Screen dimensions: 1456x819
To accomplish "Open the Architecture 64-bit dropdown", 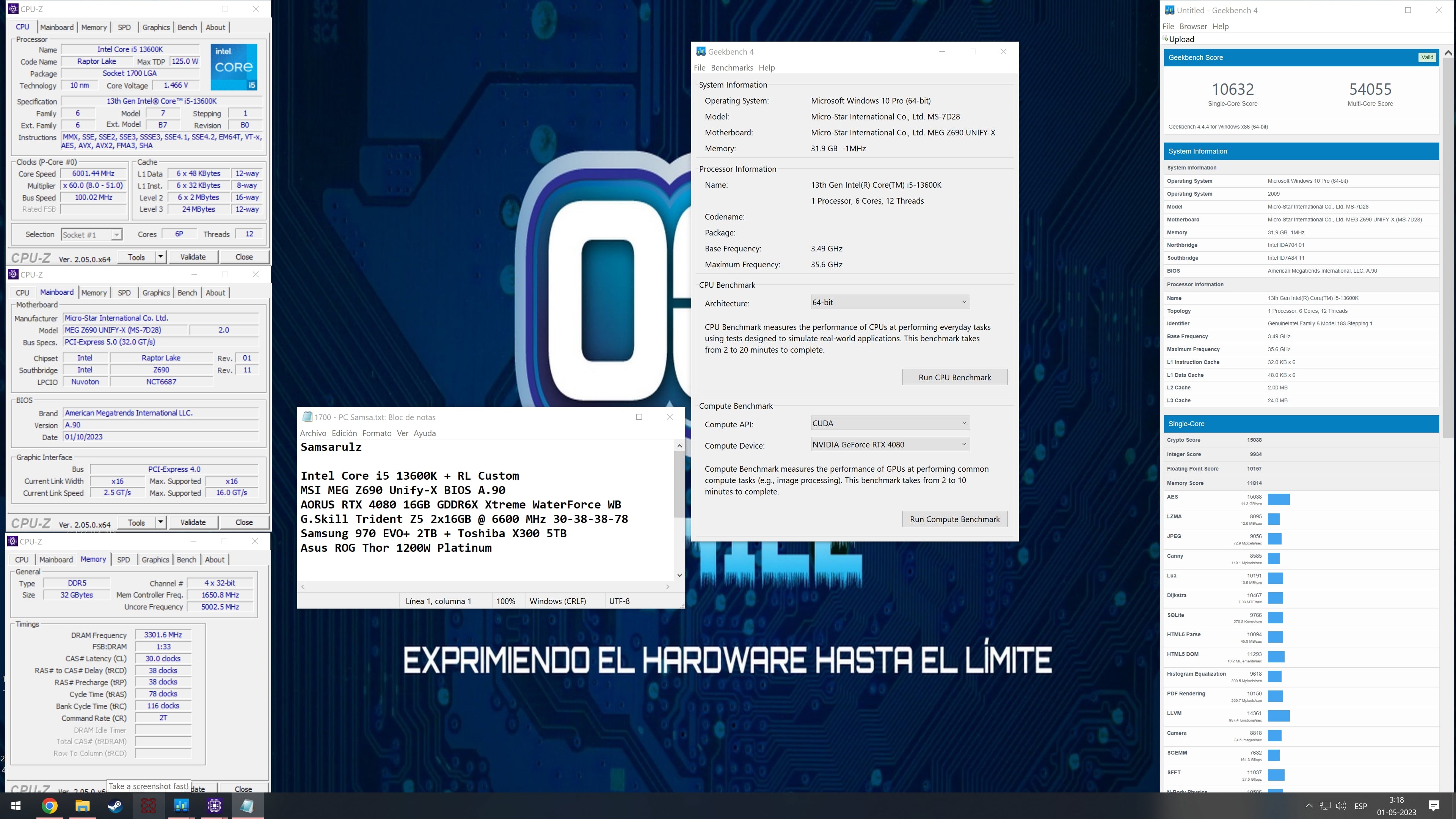I will click(890, 303).
